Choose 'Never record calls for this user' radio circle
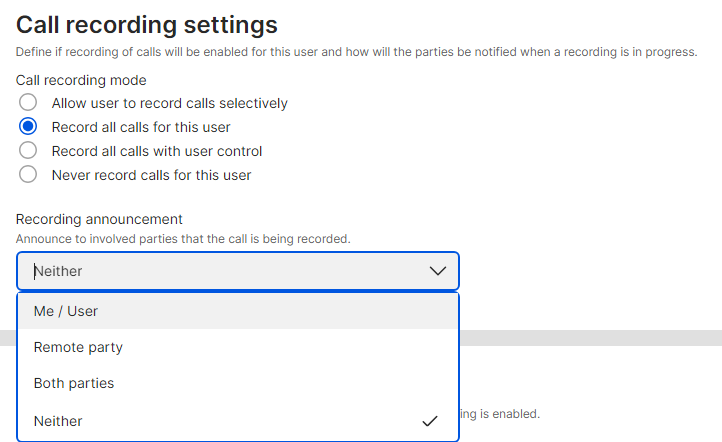722x442 pixels. (29, 175)
